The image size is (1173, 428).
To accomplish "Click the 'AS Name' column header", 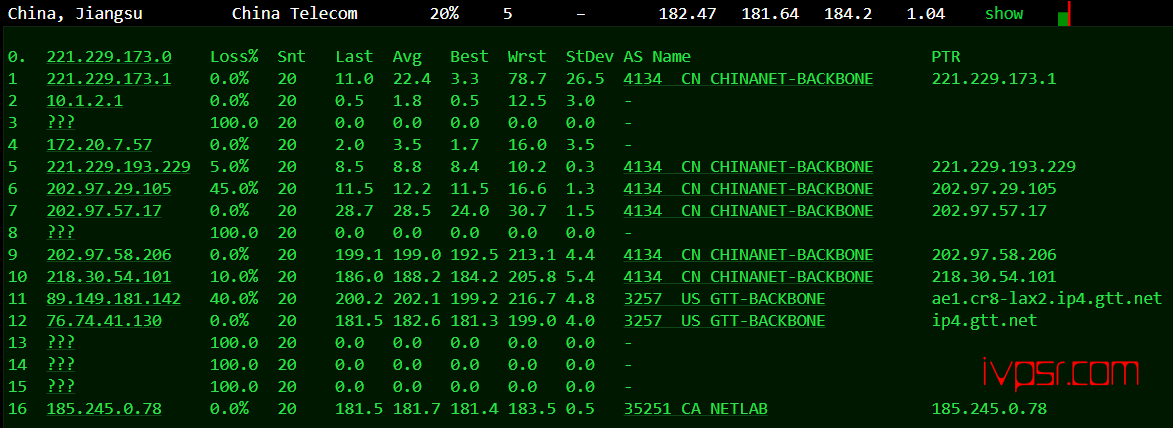I will click(657, 57).
